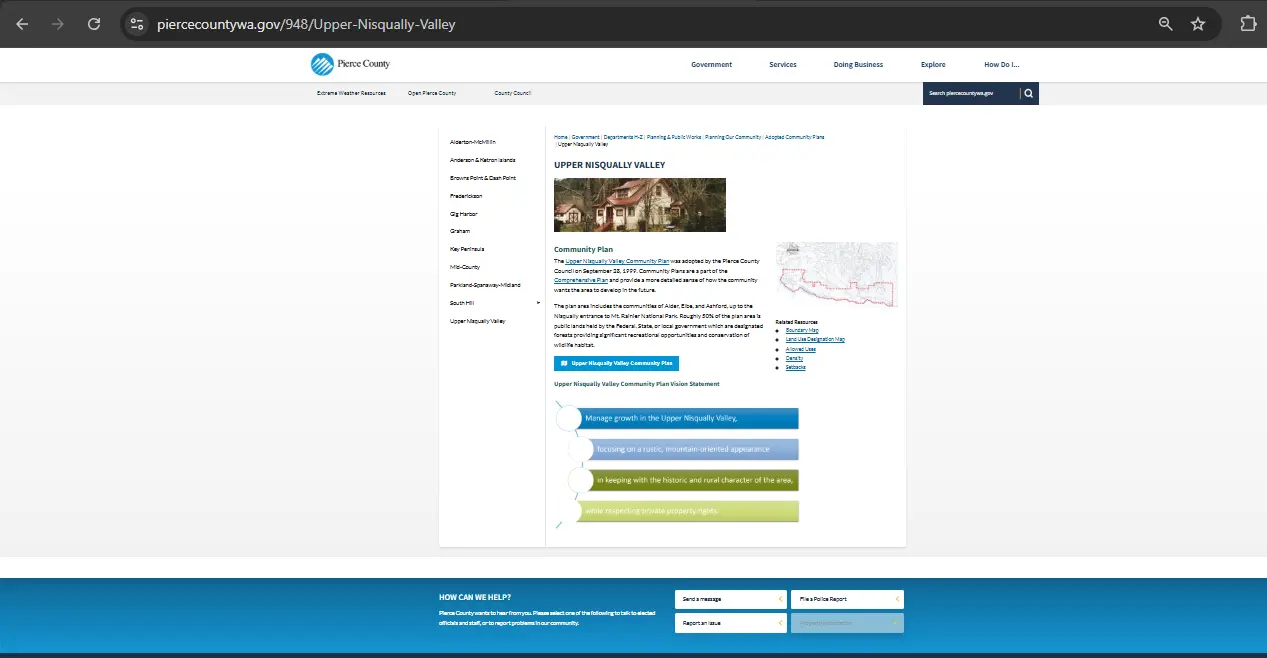Reload the page with browser refresh icon

coord(94,24)
